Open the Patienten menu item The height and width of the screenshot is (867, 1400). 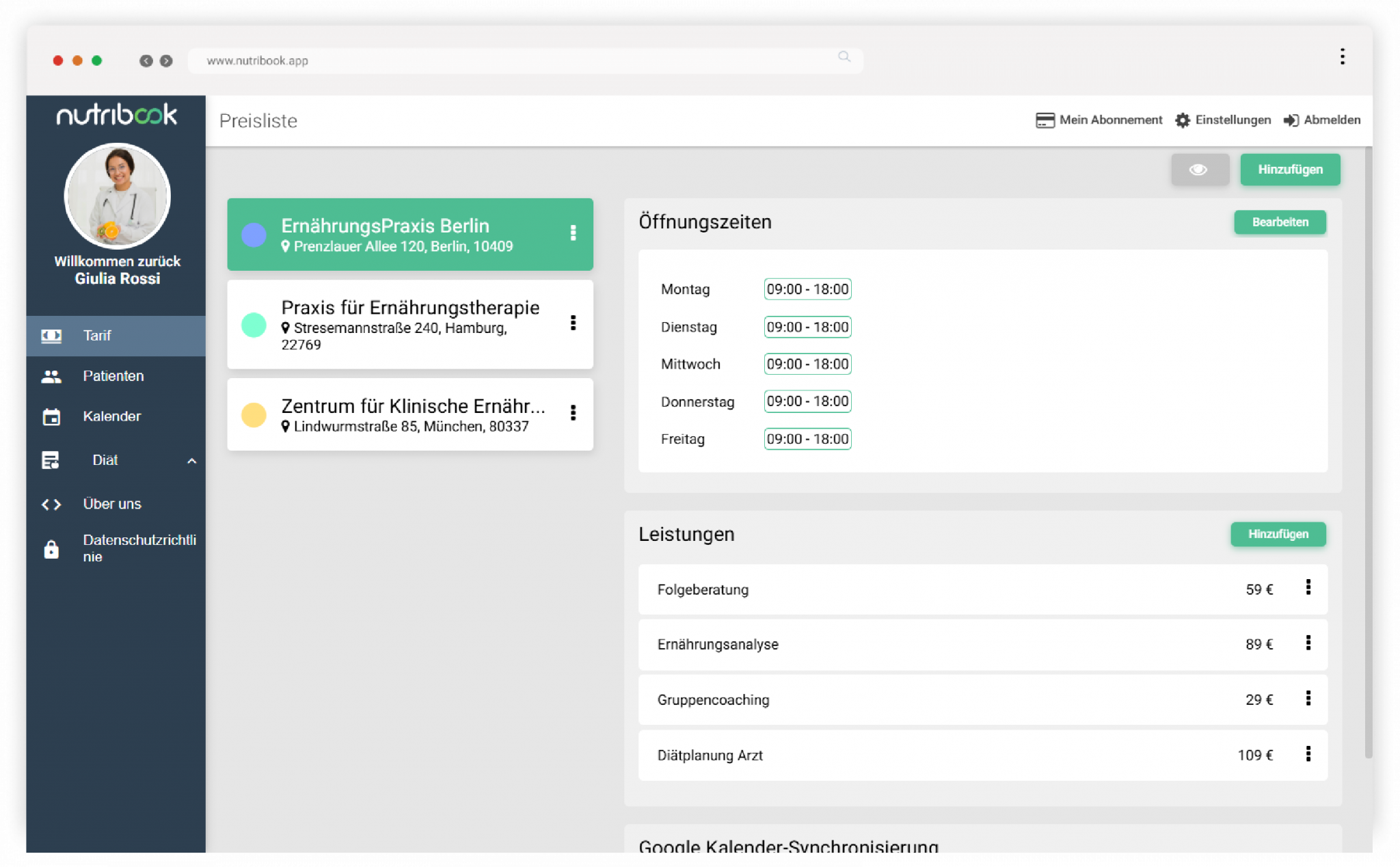click(113, 376)
